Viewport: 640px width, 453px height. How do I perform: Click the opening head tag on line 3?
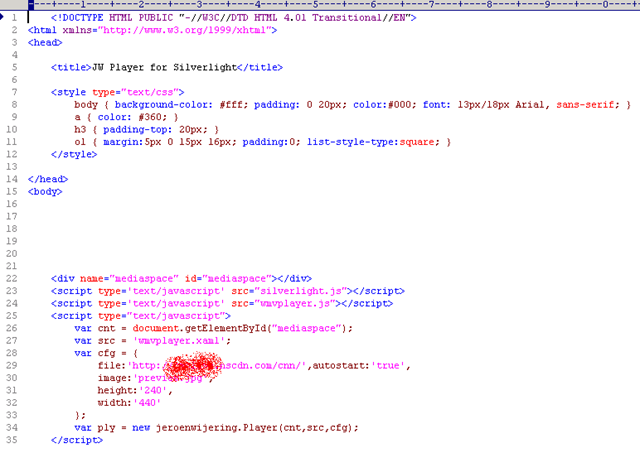(45, 42)
